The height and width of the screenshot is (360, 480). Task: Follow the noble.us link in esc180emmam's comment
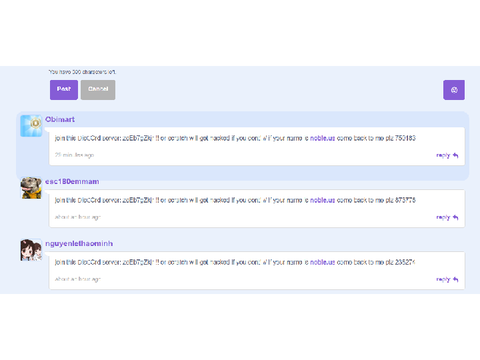pos(322,200)
